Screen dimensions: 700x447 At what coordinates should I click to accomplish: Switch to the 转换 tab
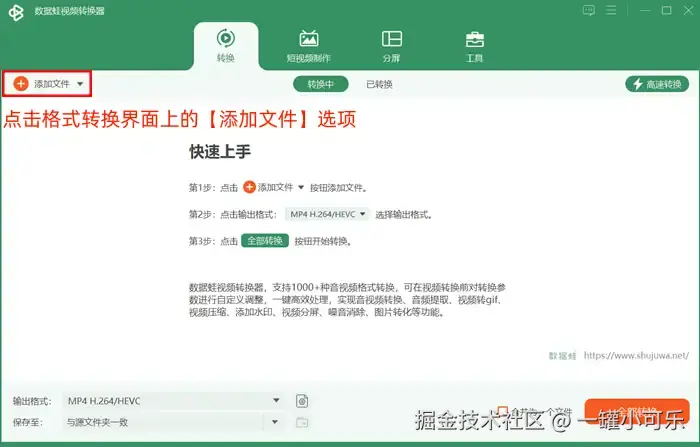pyautogui.click(x=226, y=46)
